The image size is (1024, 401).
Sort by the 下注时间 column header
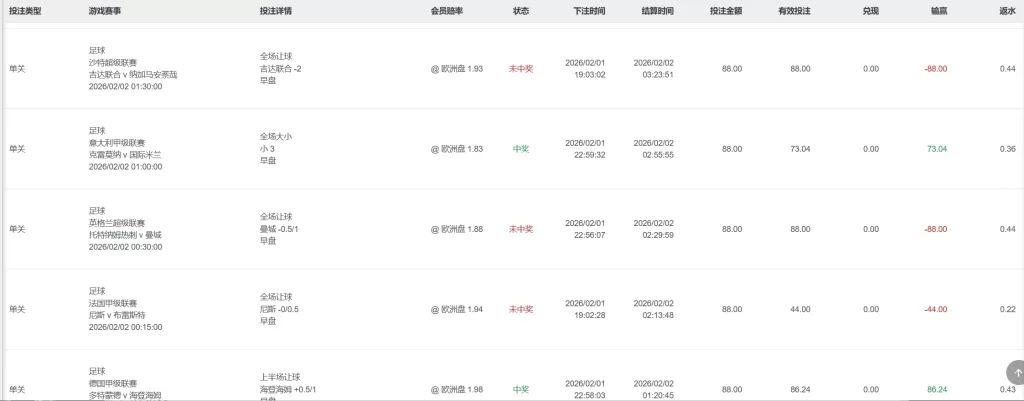(589, 11)
